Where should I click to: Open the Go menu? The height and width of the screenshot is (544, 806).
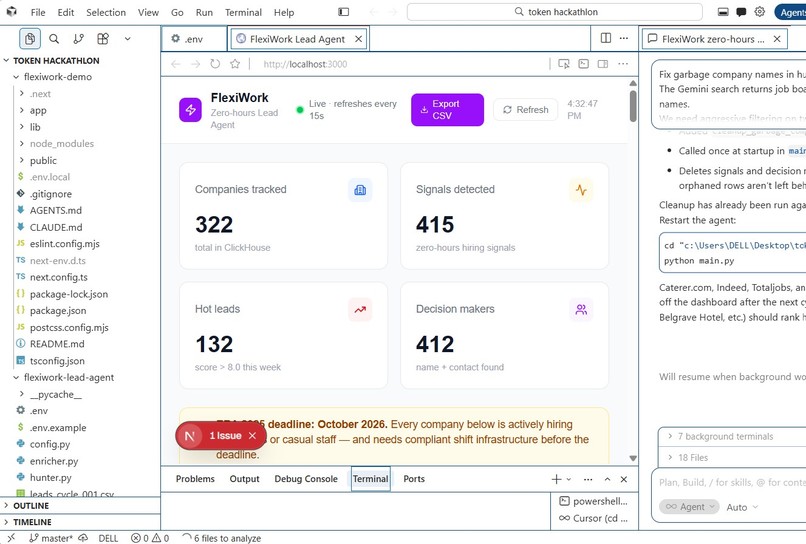tap(177, 12)
